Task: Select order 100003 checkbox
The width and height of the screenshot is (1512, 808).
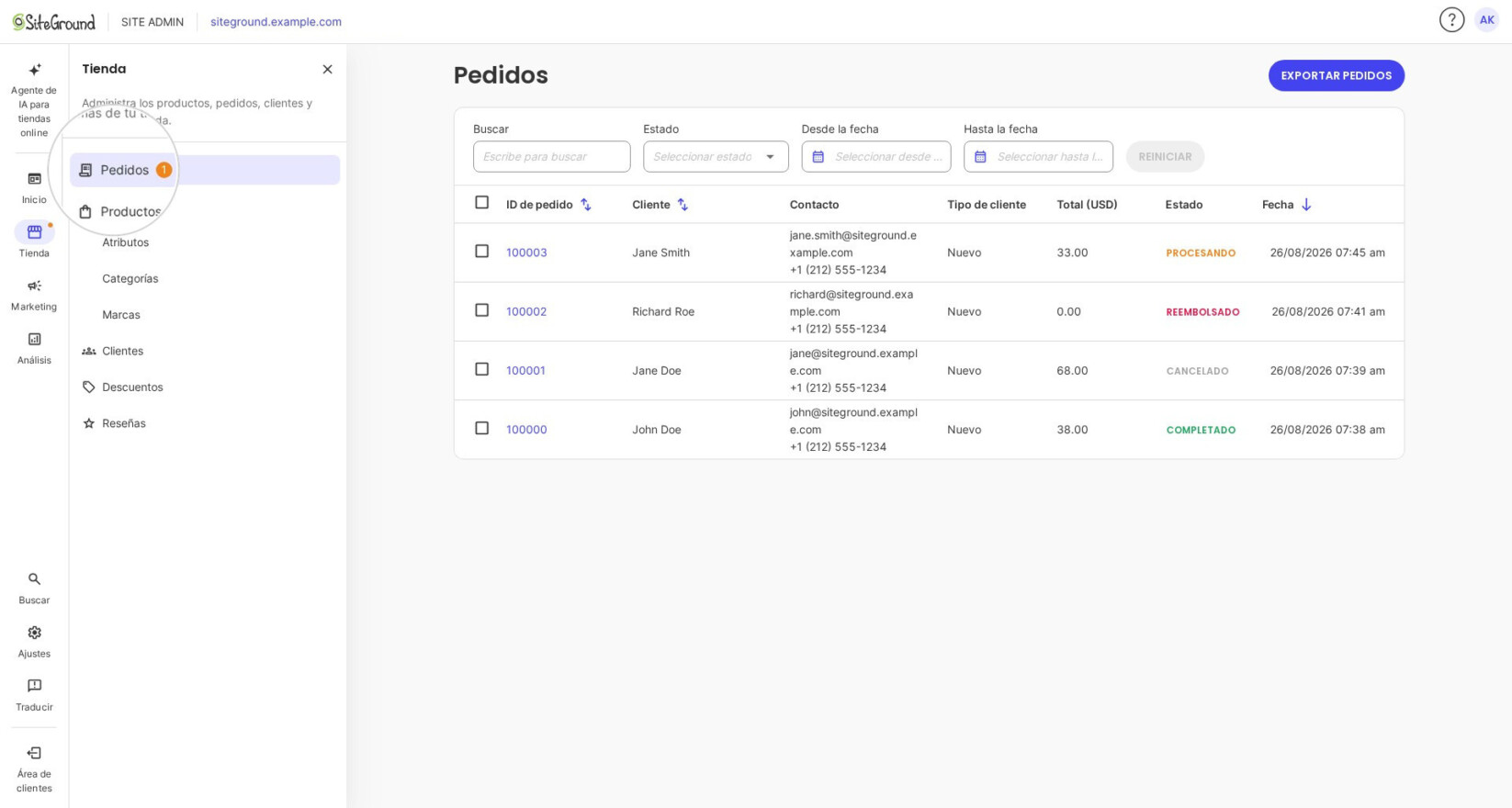Action: (481, 252)
